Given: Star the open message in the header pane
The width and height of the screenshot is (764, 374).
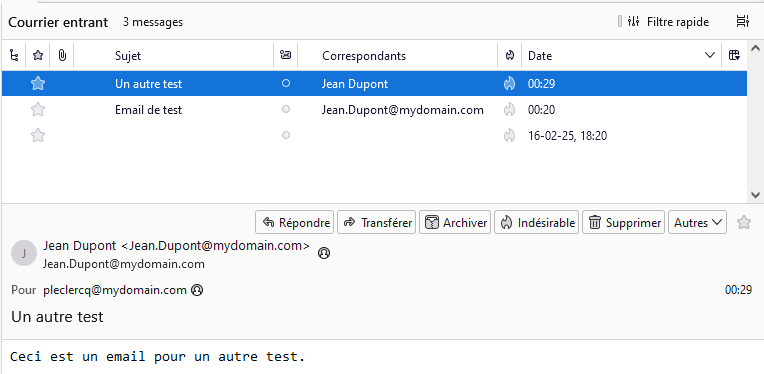Looking at the screenshot, I should coord(744,223).
